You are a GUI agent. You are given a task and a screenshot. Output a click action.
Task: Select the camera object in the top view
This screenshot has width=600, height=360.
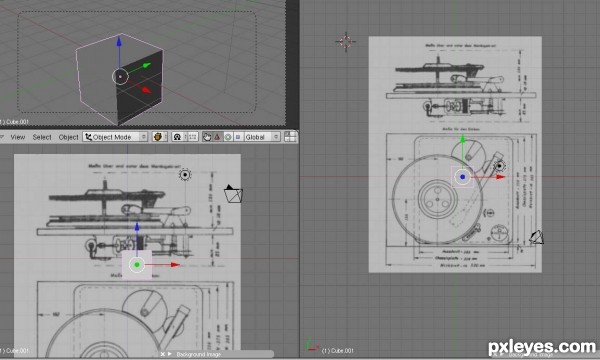(x=536, y=237)
